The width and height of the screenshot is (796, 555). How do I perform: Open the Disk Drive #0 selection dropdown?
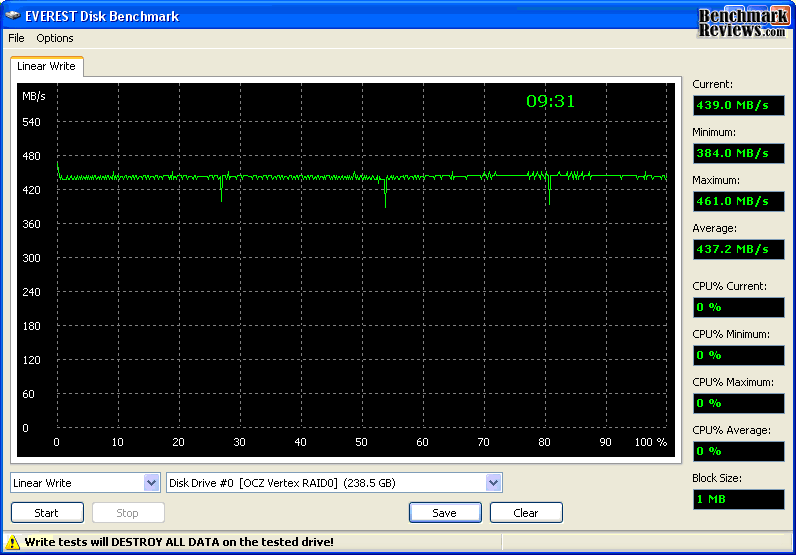pos(493,483)
